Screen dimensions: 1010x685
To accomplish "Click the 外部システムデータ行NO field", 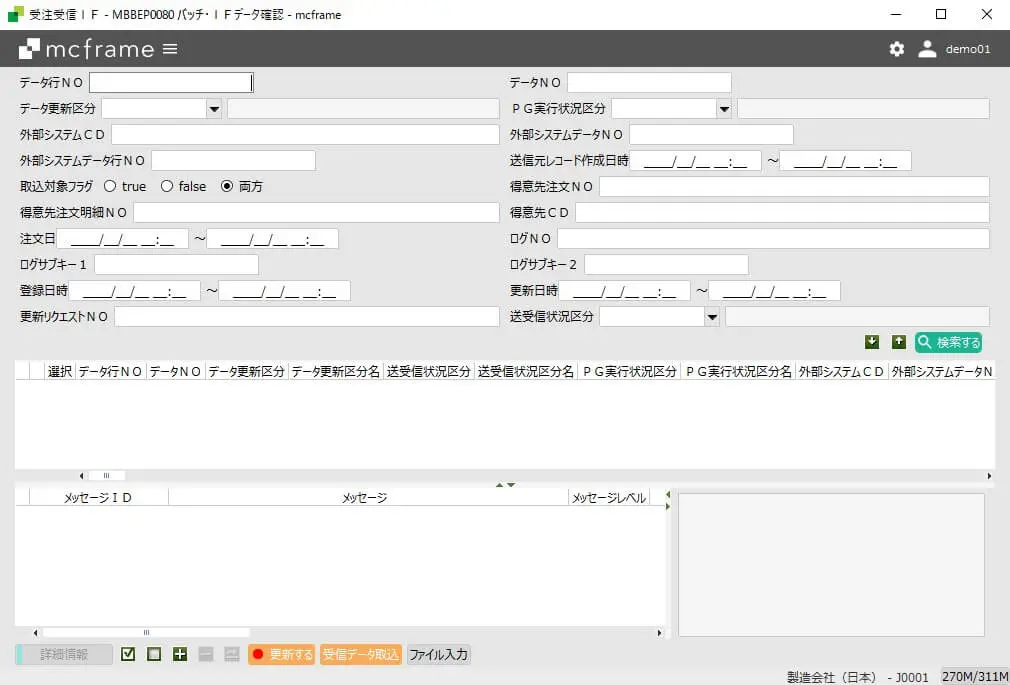I will [x=233, y=160].
